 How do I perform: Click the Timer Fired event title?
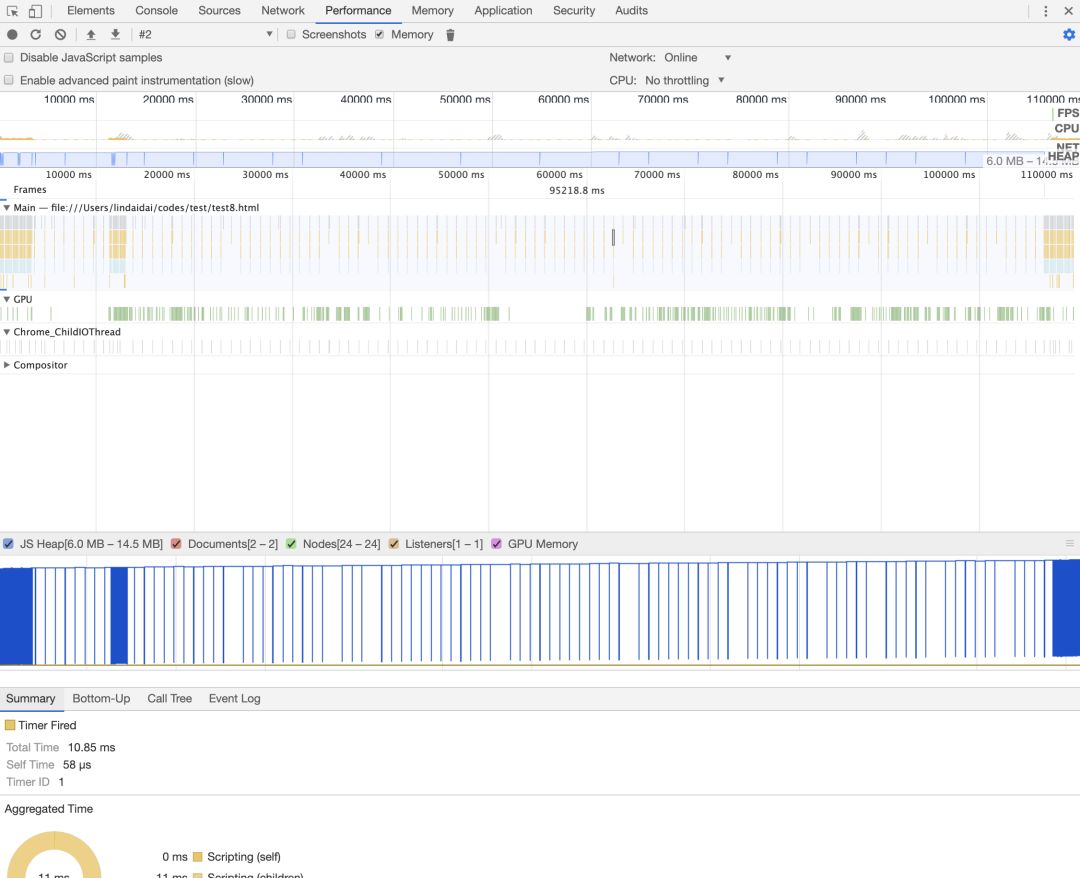pos(48,725)
